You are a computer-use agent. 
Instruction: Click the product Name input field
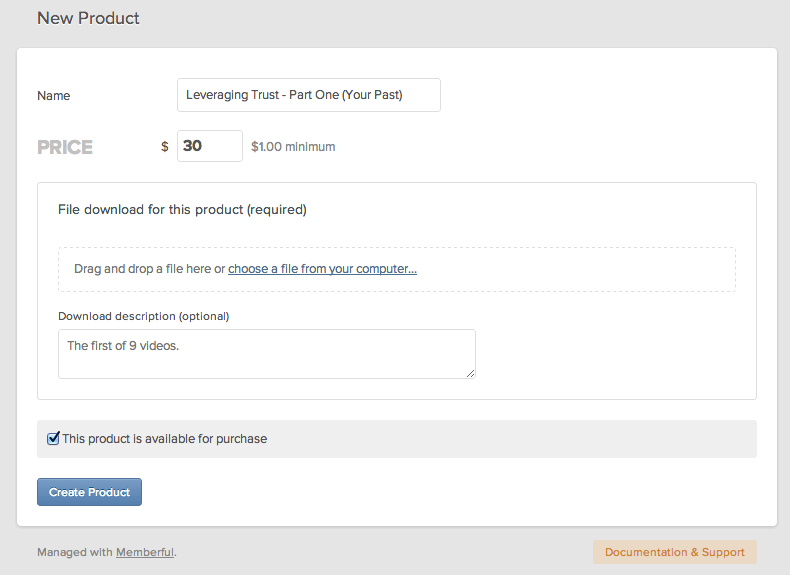point(308,95)
